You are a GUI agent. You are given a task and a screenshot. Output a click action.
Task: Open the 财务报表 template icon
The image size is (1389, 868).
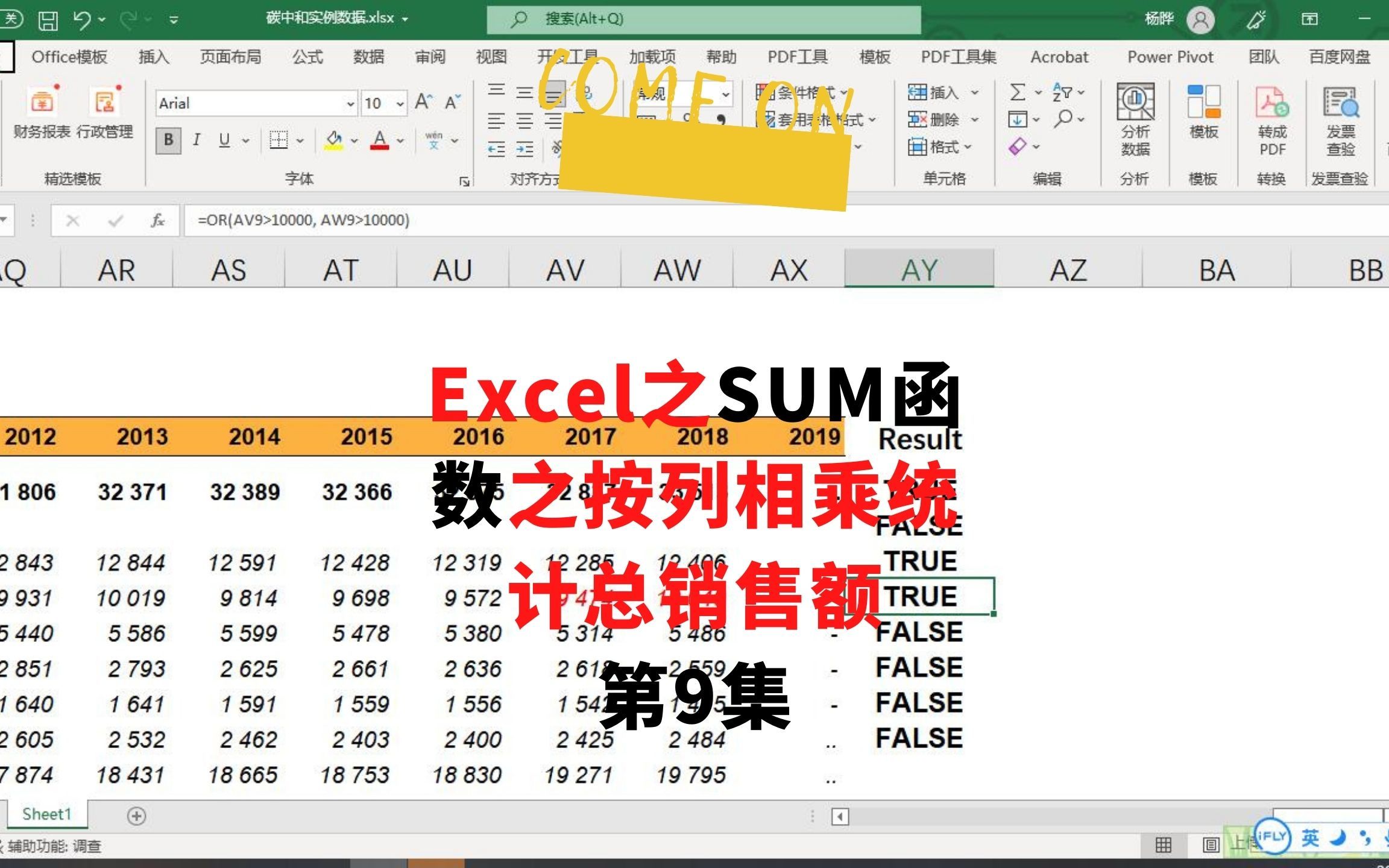[42, 102]
